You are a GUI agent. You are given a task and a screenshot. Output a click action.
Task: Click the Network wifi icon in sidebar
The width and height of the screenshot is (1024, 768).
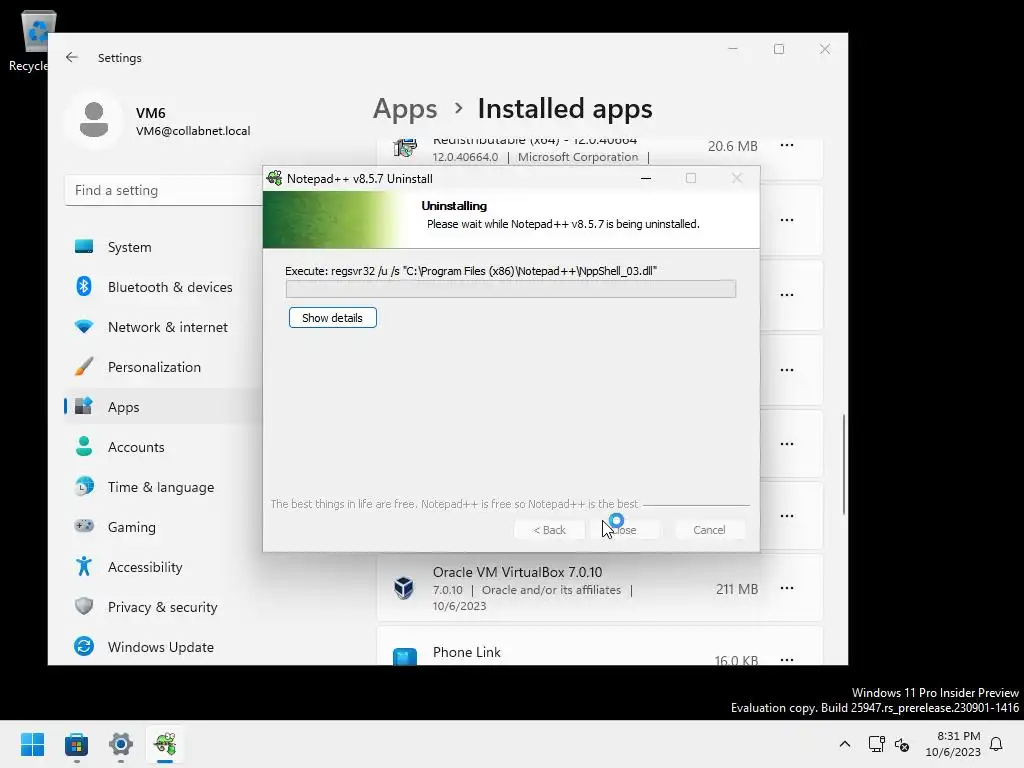click(x=84, y=326)
